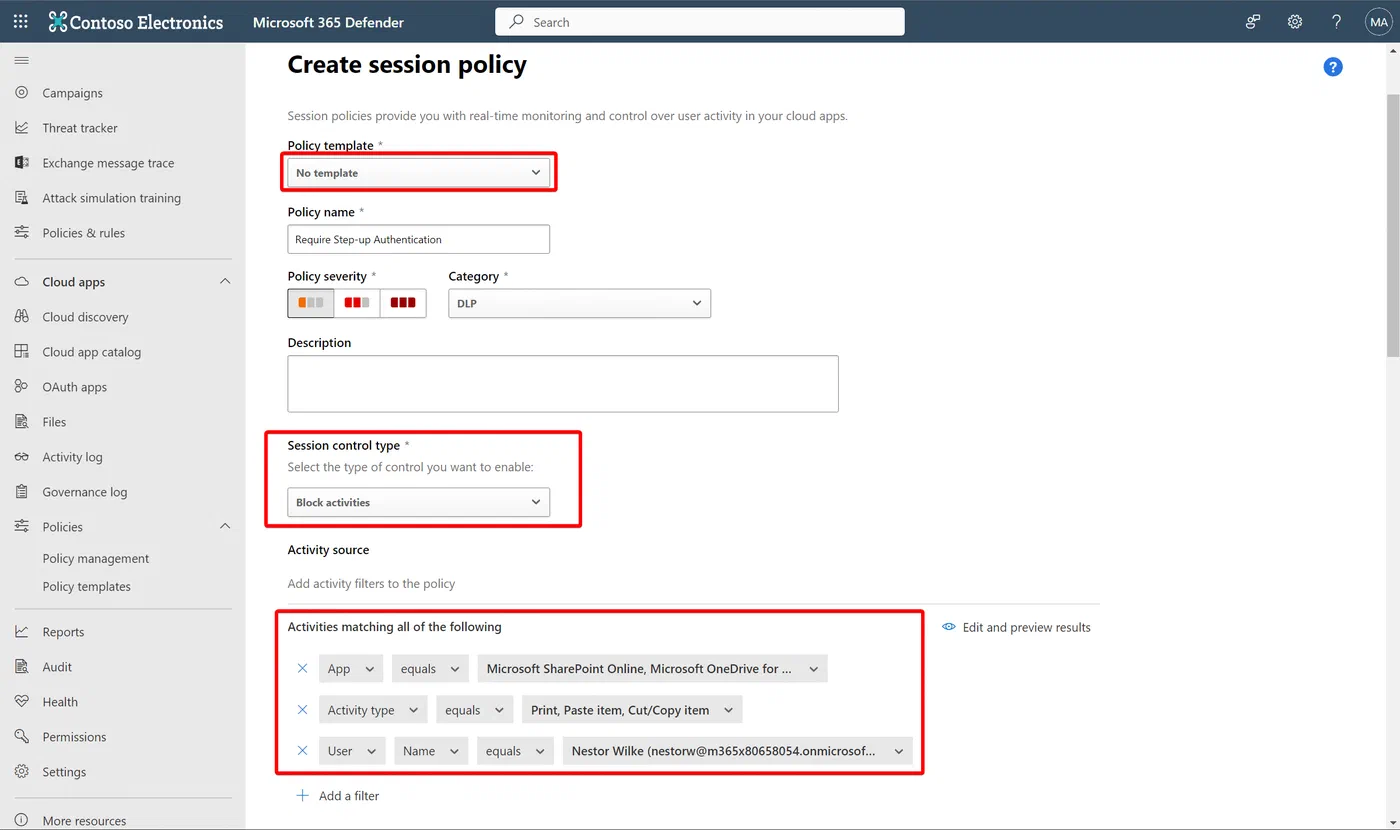The image size is (1400, 830).
Task: Click the Description text box
Action: (x=563, y=384)
